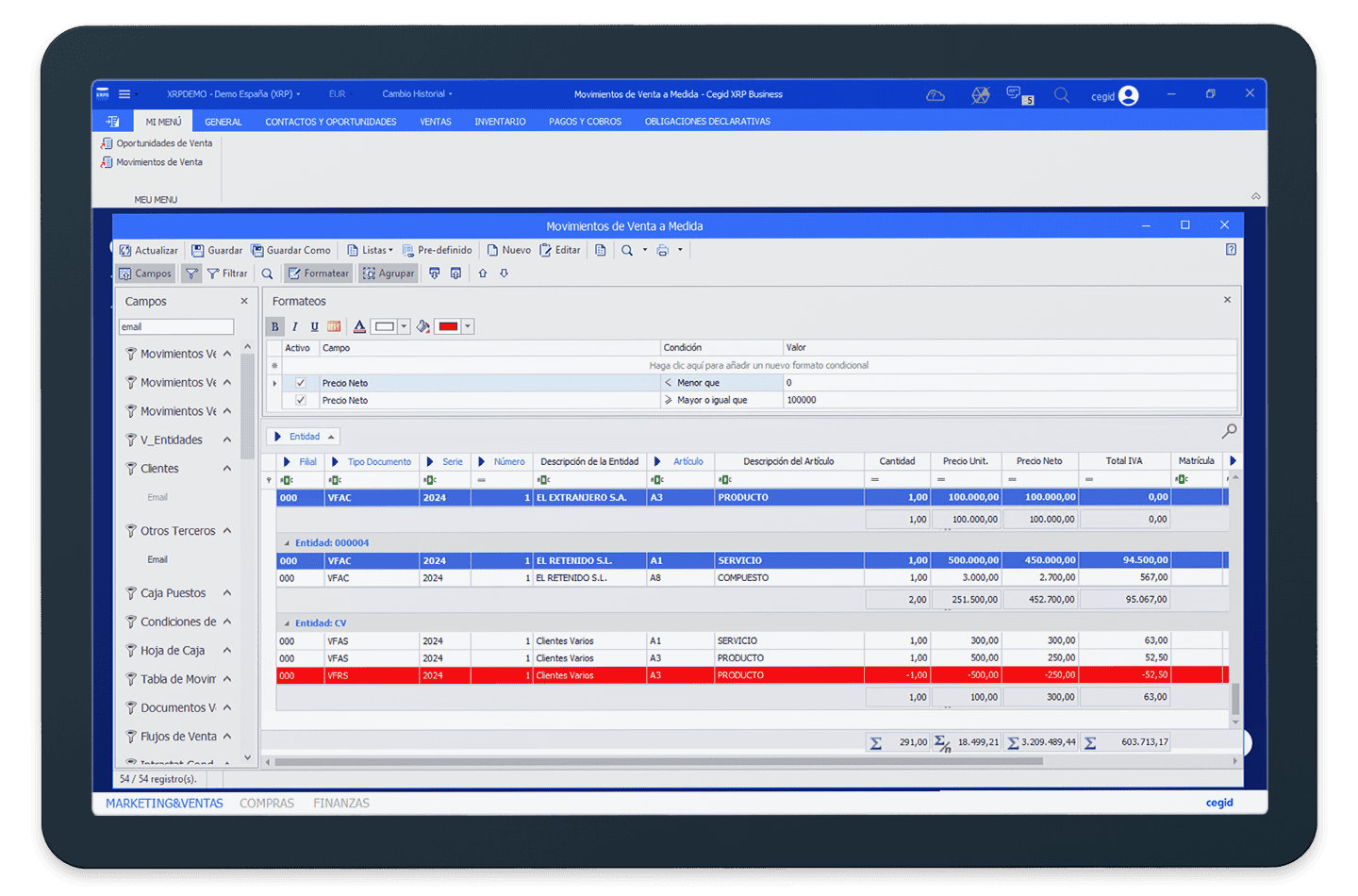
Task: Uncheck Activo for Precio Neto 'Mayor o igual que'
Action: [301, 400]
